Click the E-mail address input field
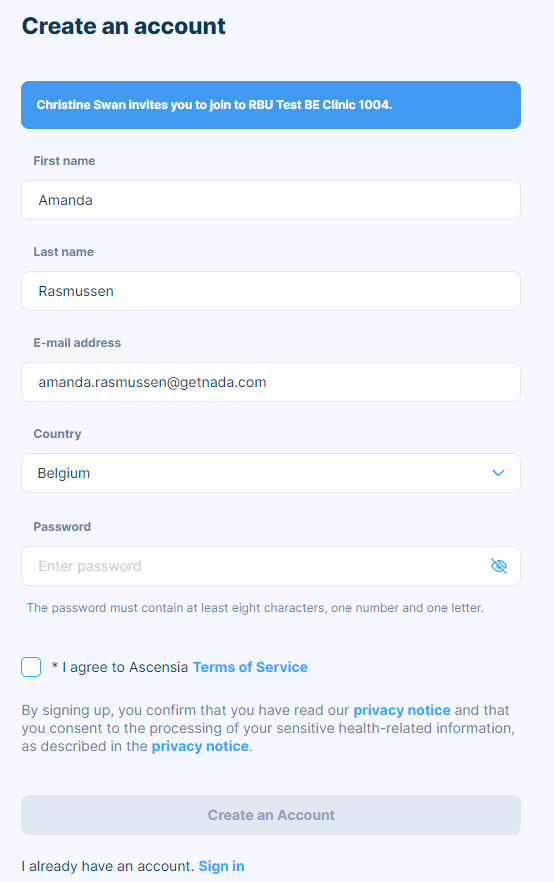The width and height of the screenshot is (554, 882). [271, 382]
